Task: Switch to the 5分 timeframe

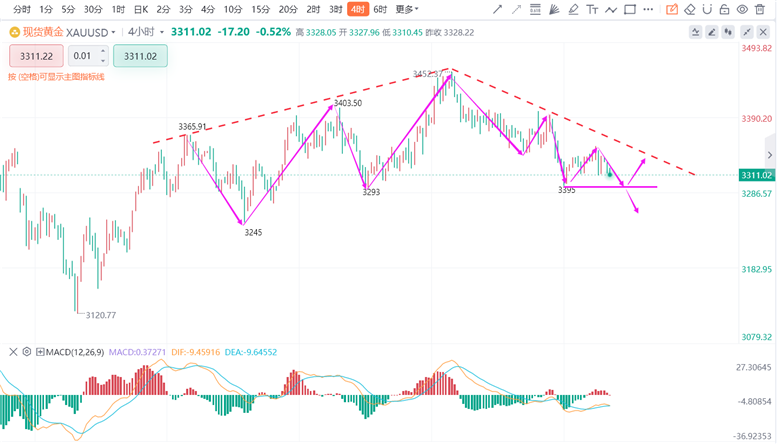Action: point(68,9)
